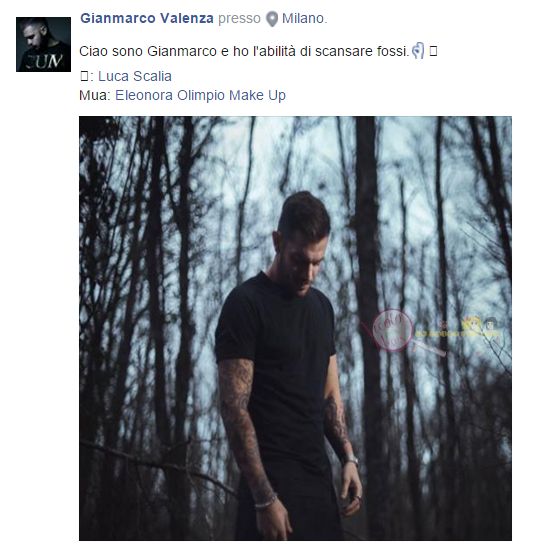Click the word presso in the header
Viewport: 541px width, 547px height.
(239, 18)
